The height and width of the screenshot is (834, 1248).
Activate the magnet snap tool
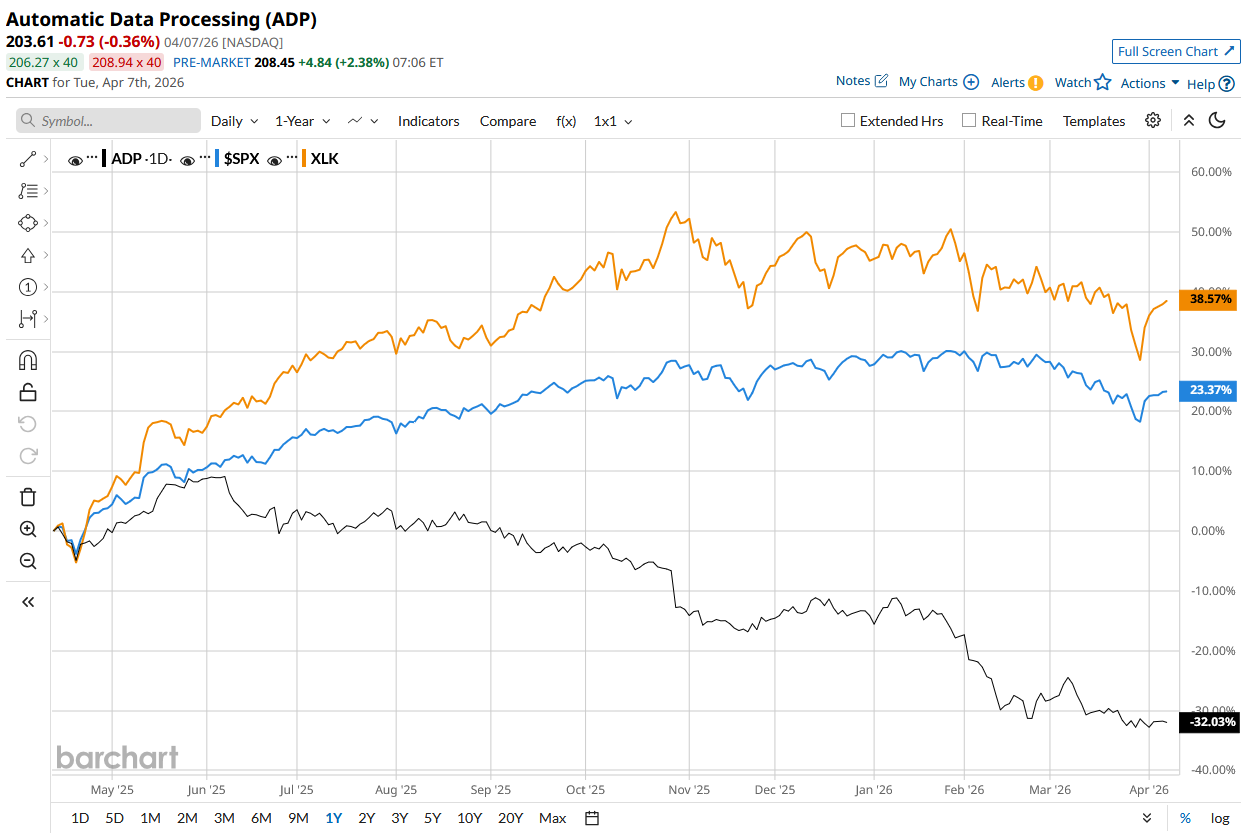point(28,360)
